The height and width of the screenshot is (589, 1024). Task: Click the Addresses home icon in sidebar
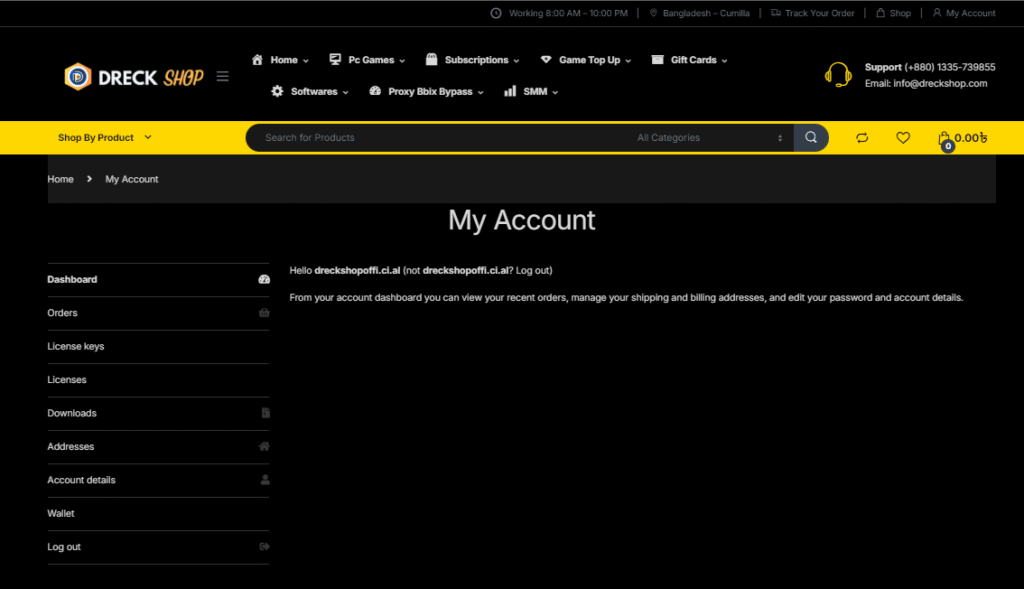[x=264, y=447]
